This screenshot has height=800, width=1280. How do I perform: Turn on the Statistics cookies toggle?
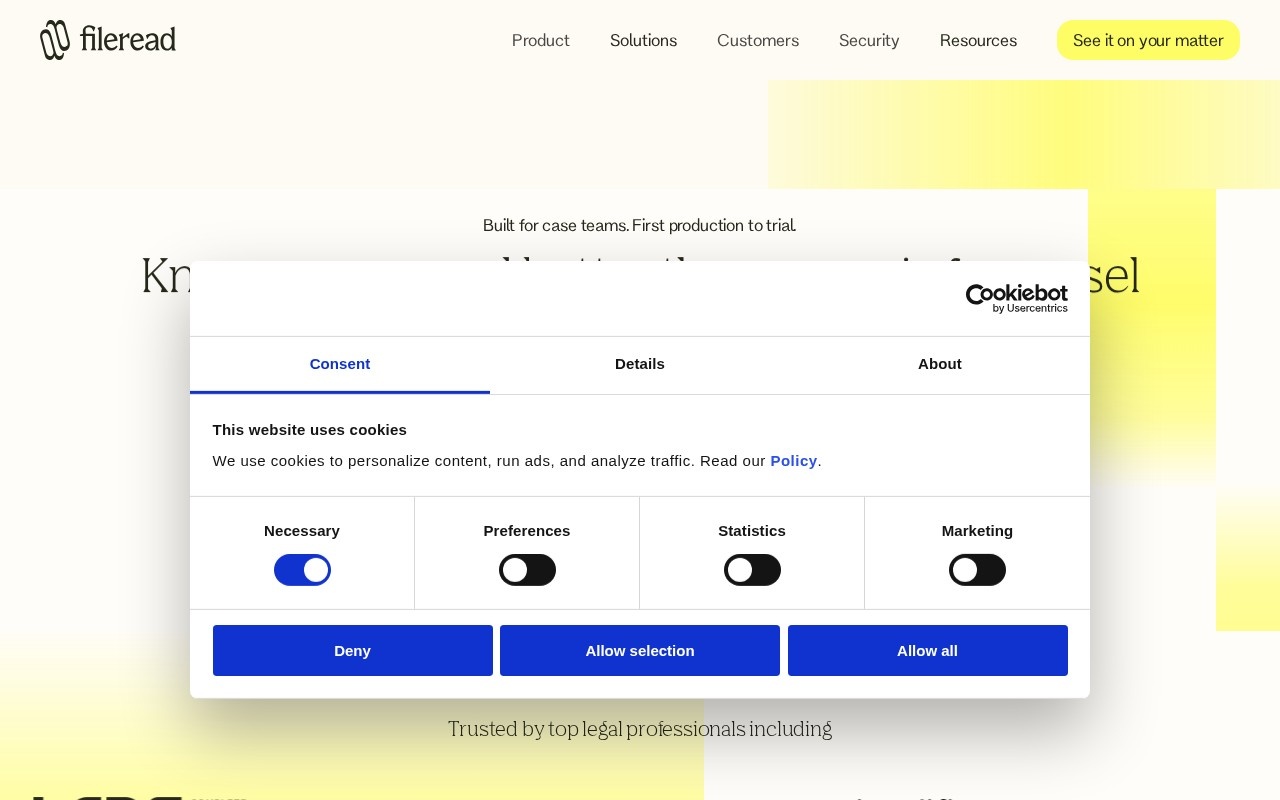point(752,570)
